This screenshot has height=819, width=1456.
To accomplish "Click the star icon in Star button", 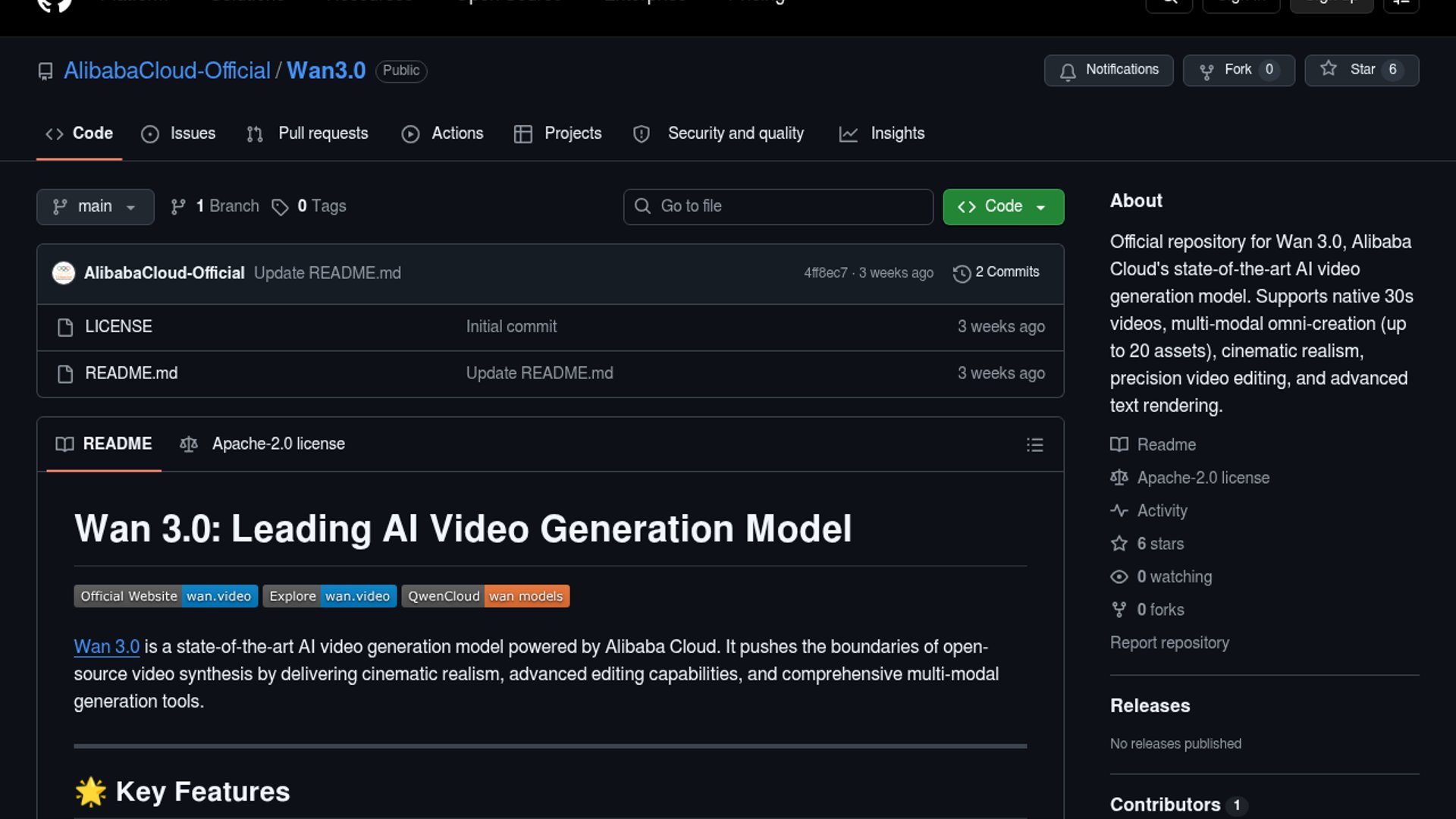I will click(x=1329, y=69).
